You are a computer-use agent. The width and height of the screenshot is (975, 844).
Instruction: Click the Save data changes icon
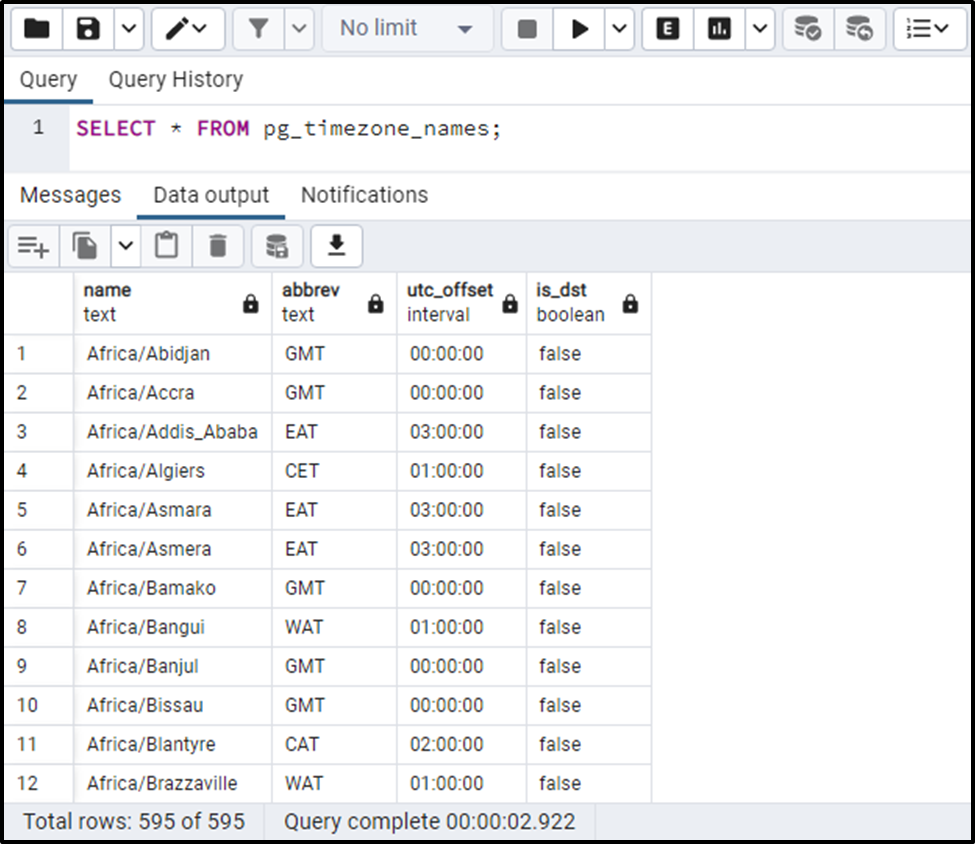pos(276,246)
